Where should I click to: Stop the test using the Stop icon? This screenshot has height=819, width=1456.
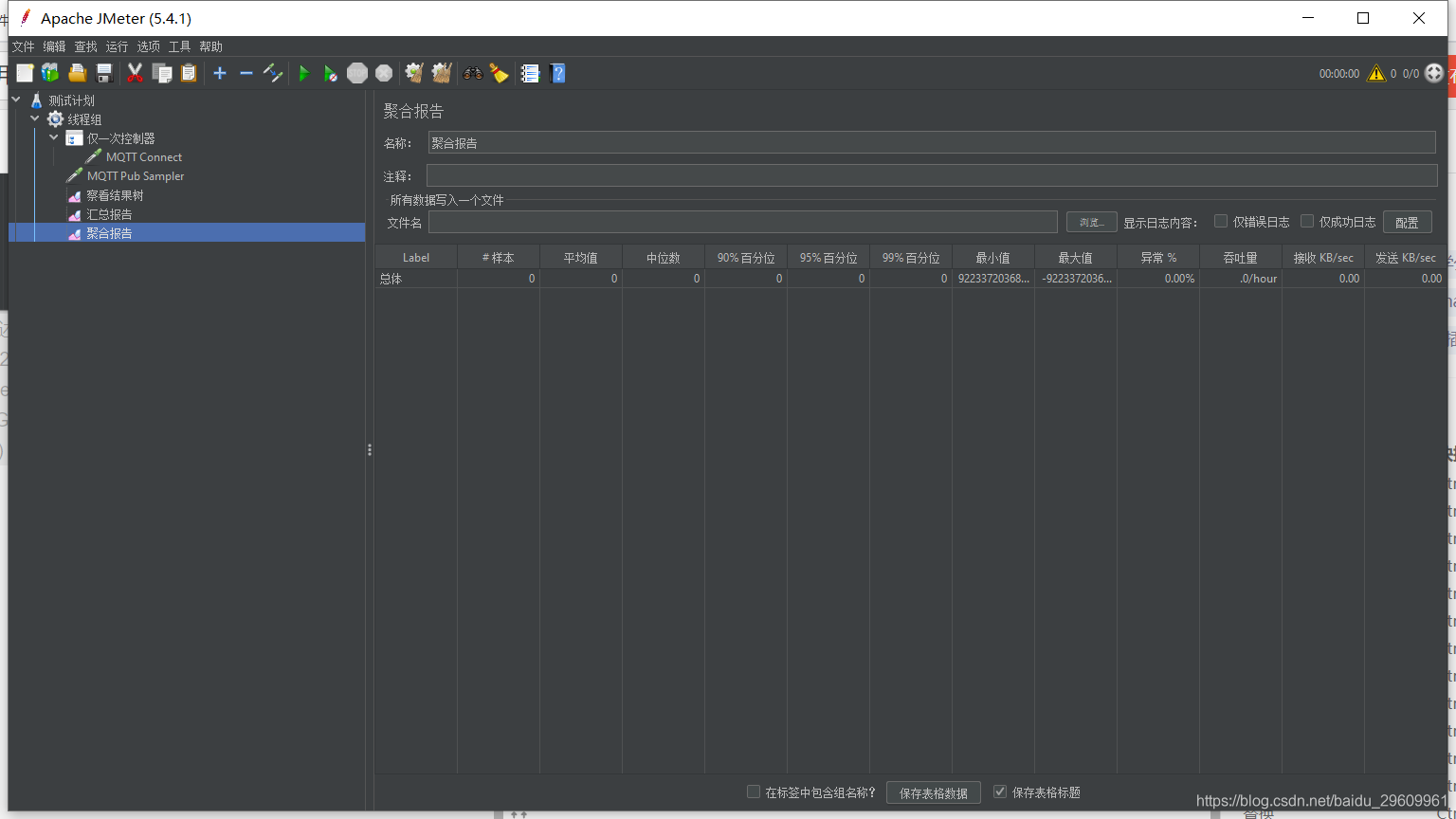(x=357, y=73)
